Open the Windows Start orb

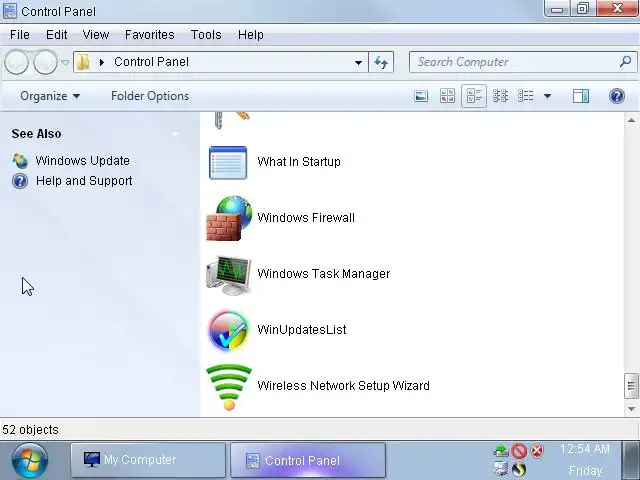tap(29, 460)
